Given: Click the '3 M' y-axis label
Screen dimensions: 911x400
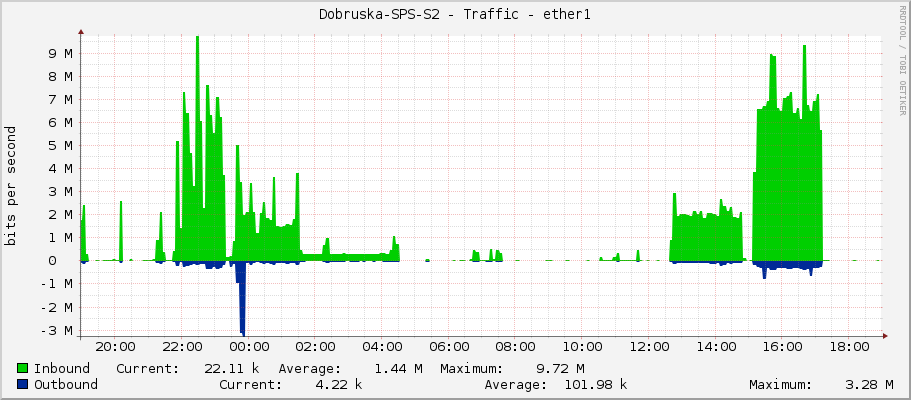Looking at the screenshot, I should point(60,191).
